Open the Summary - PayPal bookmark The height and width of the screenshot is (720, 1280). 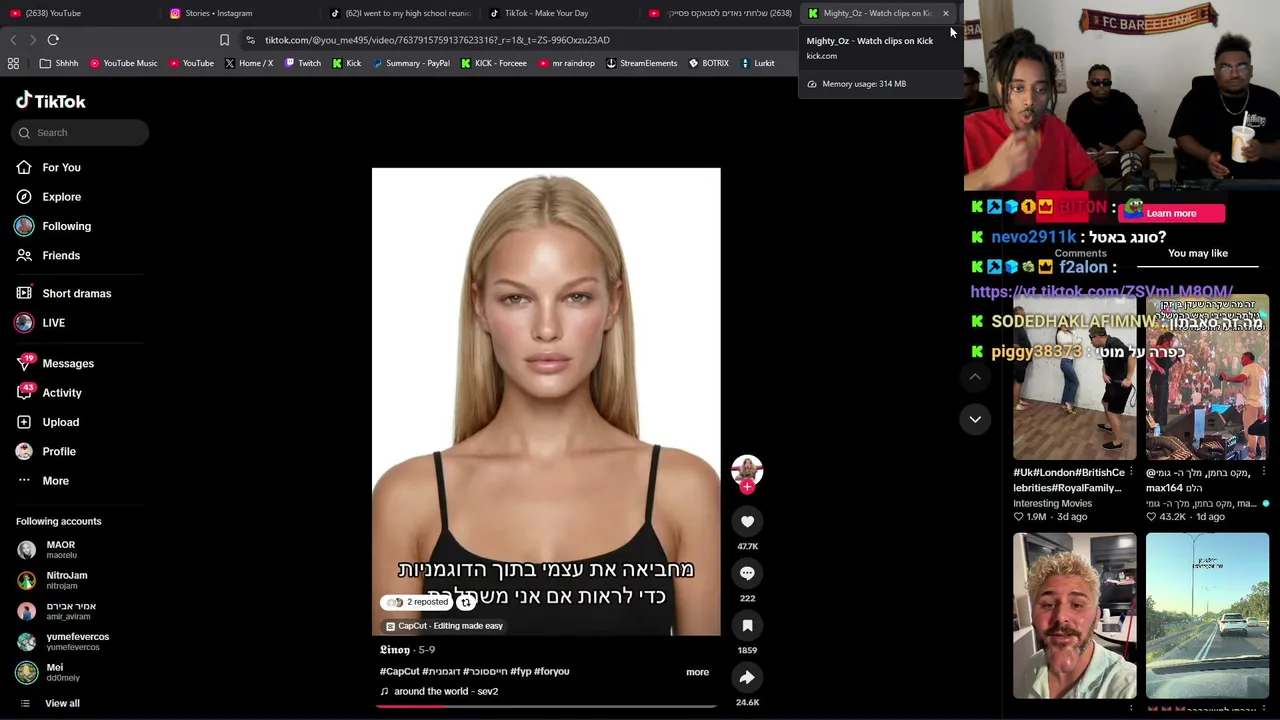pos(410,63)
